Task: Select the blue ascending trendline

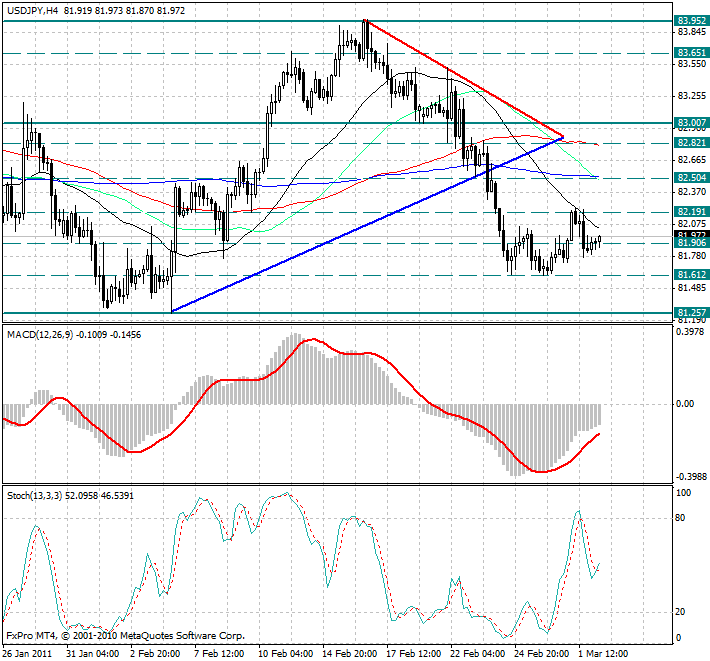Action: point(367,224)
